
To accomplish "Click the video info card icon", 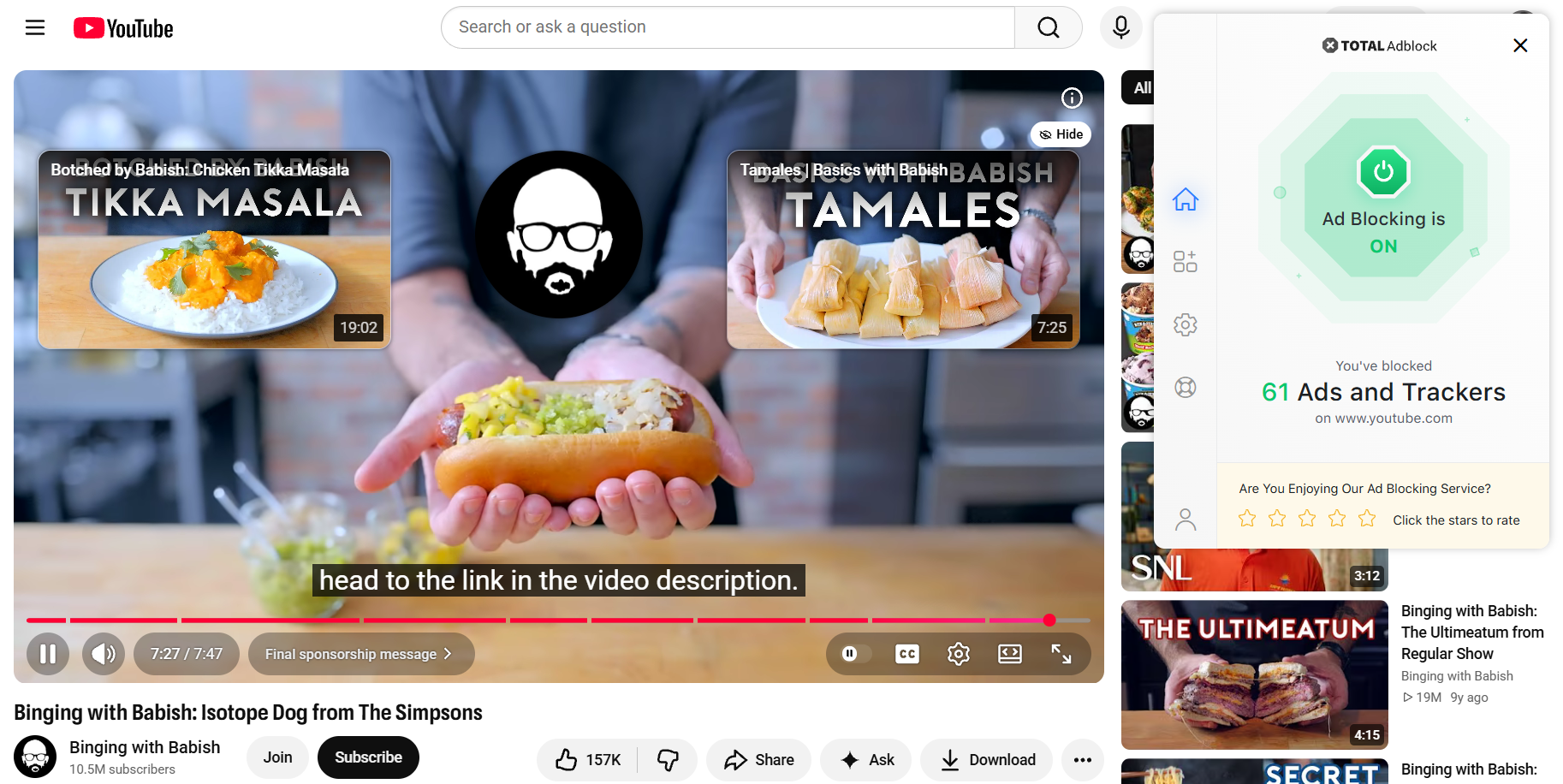I will click(x=1072, y=98).
